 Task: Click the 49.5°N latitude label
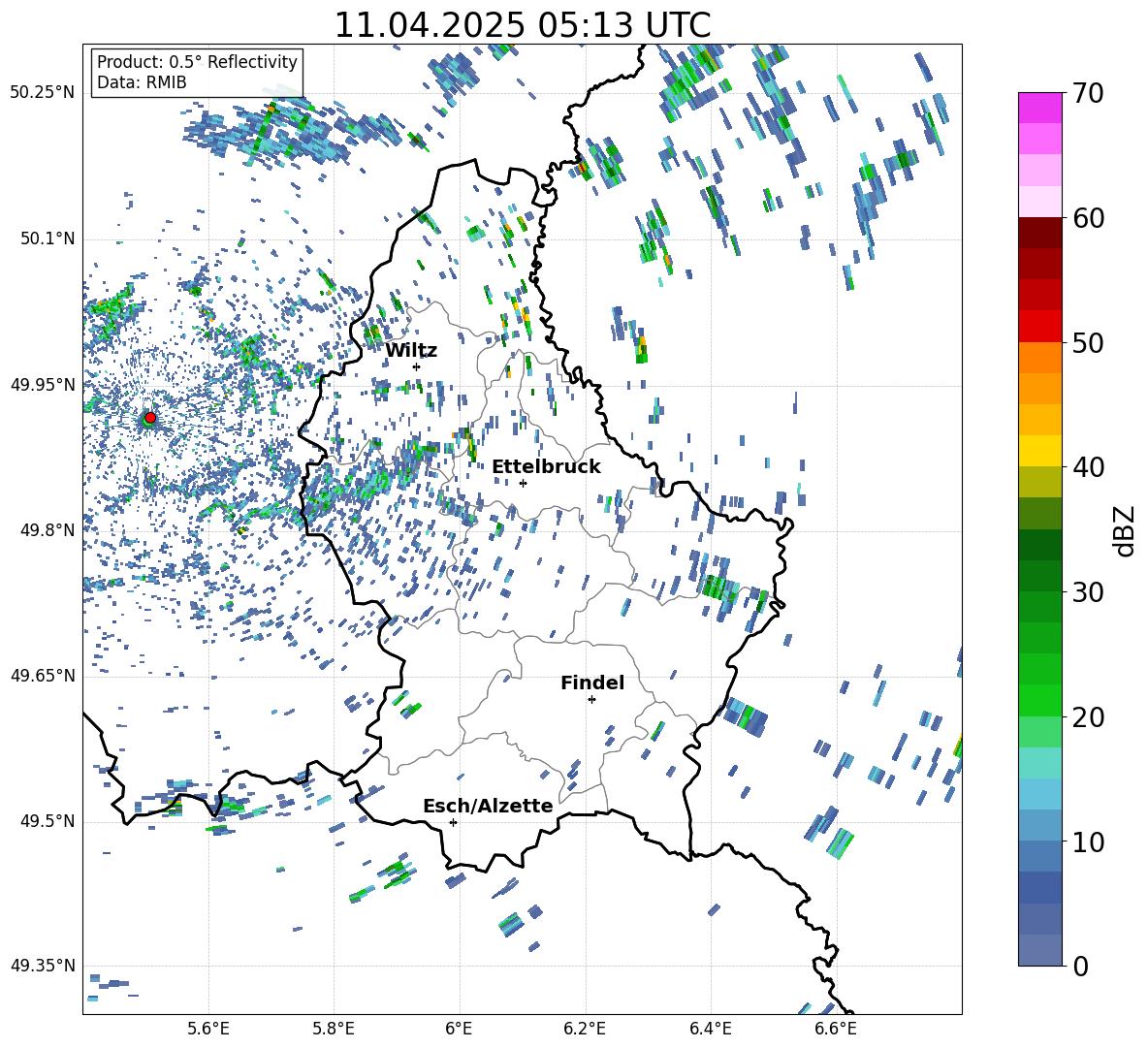(47, 820)
